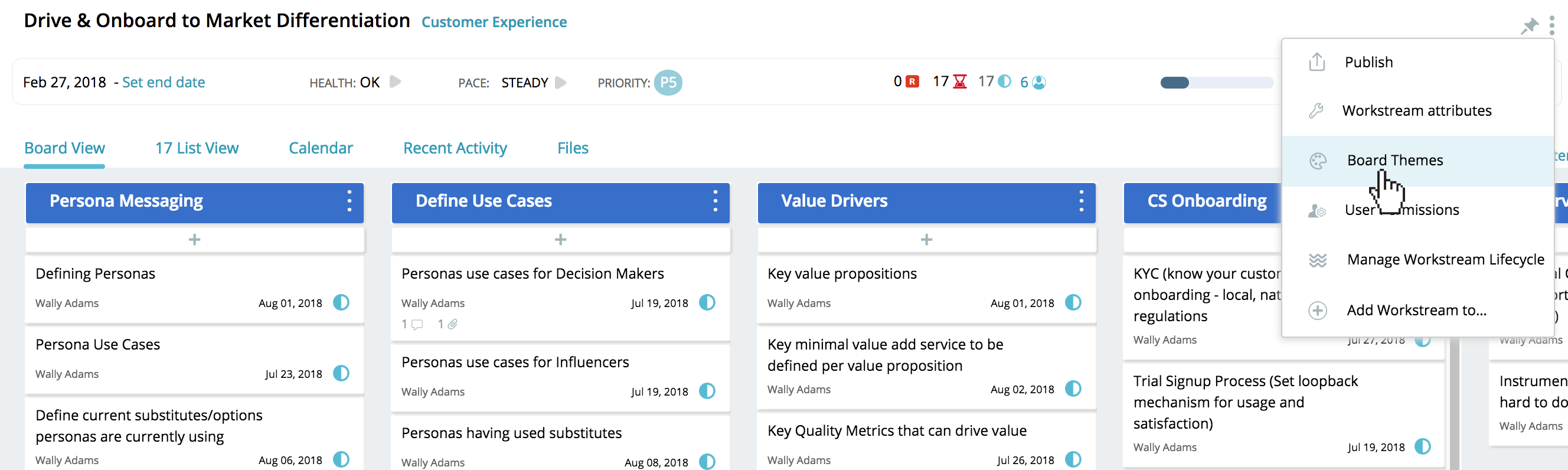The height and width of the screenshot is (470, 1568).
Task: Click Aug 01, 2018 on Defining Personas card
Action: (290, 303)
